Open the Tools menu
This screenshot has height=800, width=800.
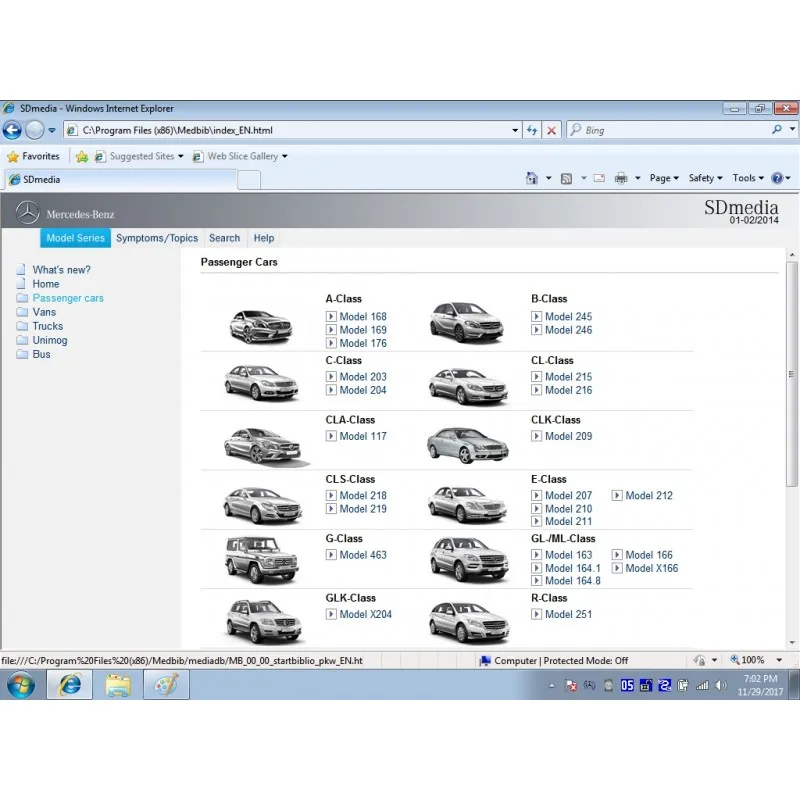pos(748,178)
